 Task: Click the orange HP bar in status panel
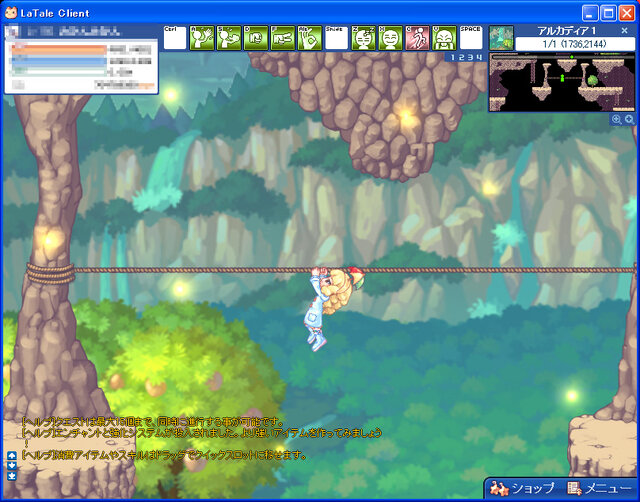click(x=59, y=50)
